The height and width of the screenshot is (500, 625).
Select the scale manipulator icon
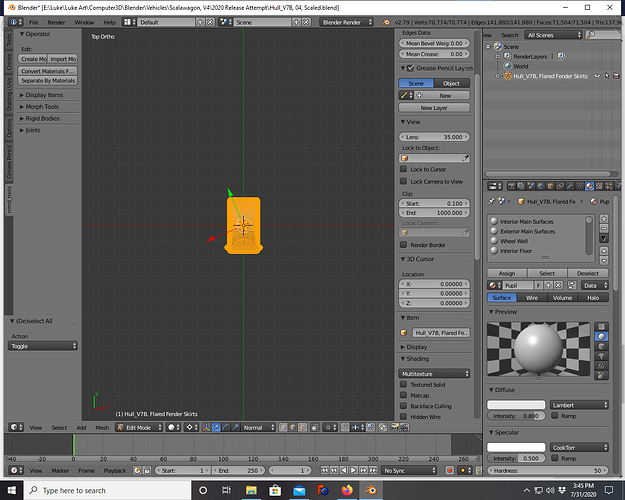[x=235, y=427]
